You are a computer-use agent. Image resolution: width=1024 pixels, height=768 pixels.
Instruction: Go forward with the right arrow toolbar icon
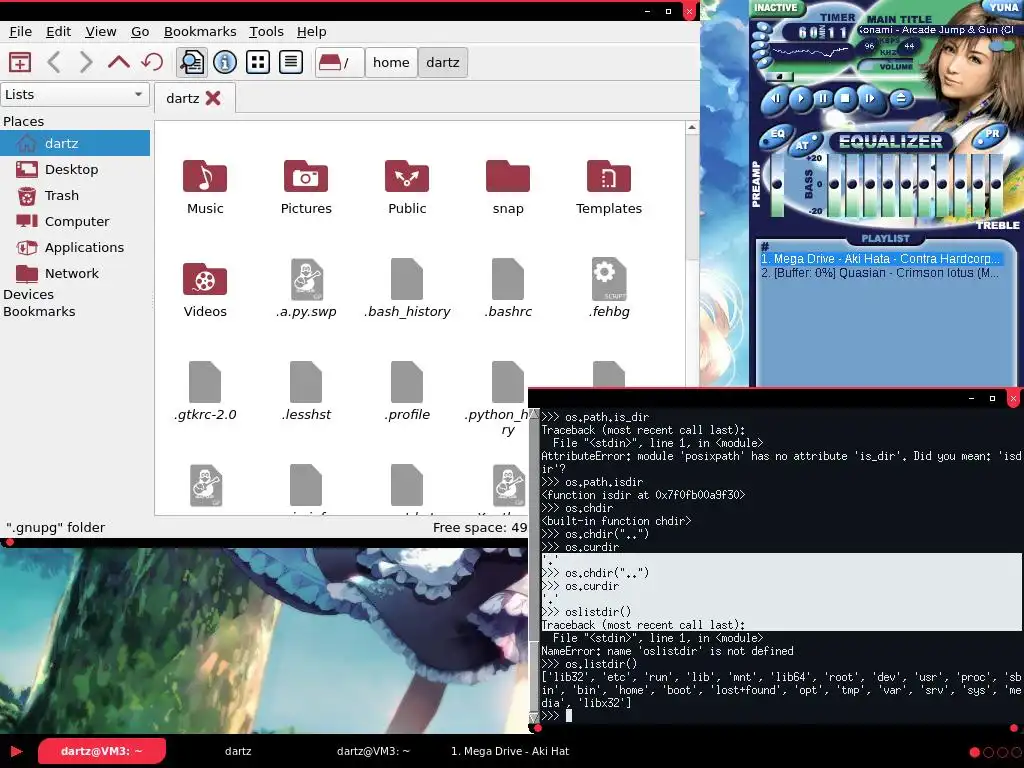tap(86, 62)
